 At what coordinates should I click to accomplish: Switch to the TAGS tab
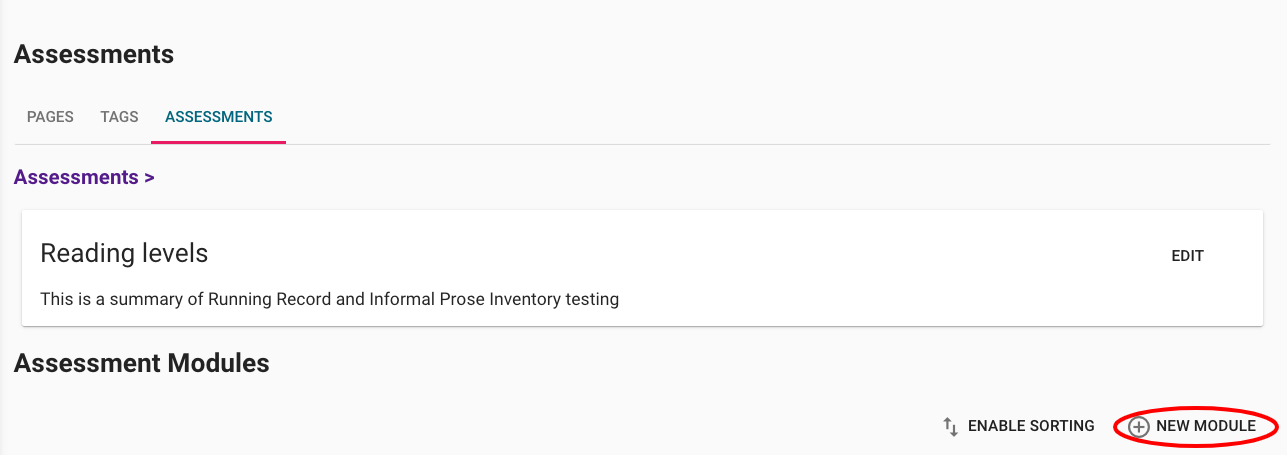119,117
